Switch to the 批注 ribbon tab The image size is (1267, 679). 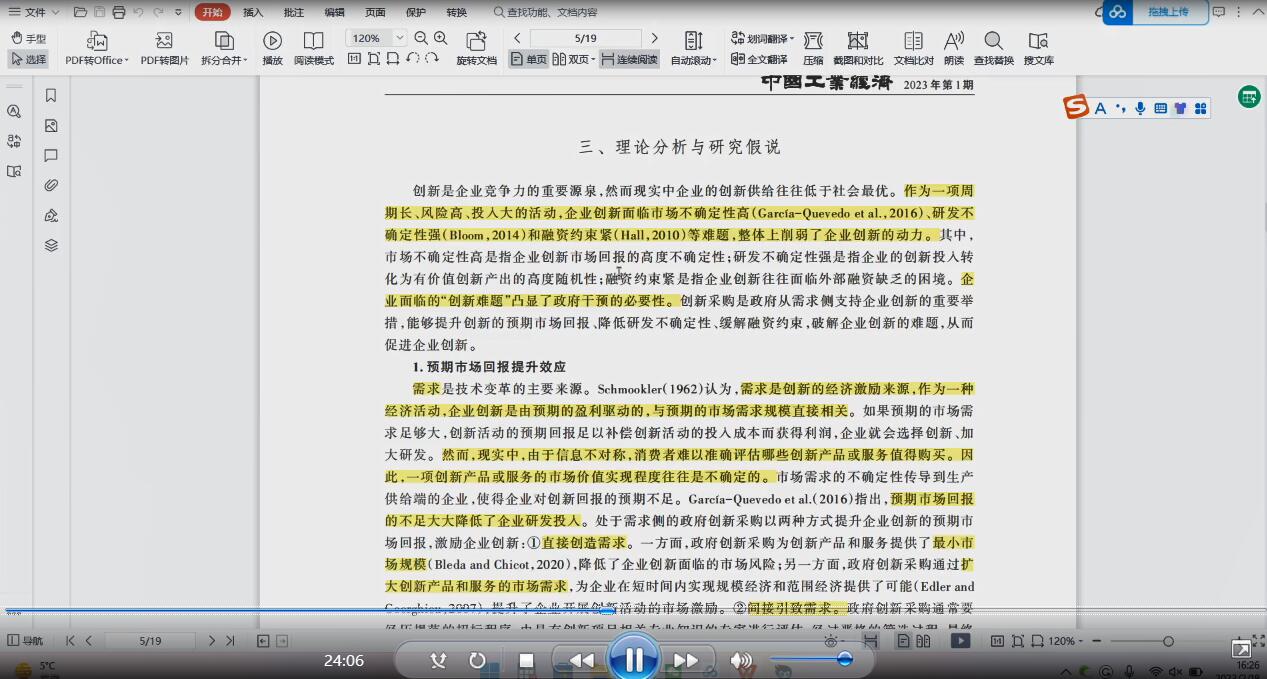pos(294,12)
